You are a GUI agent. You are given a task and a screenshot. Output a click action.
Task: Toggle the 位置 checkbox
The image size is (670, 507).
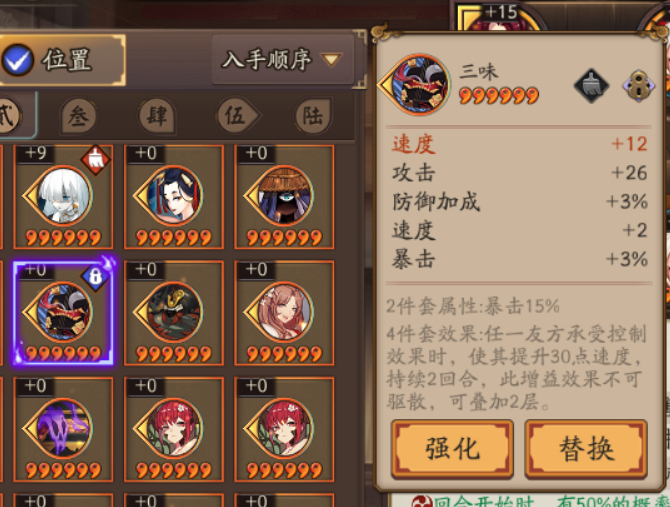pyautogui.click(x=18, y=60)
